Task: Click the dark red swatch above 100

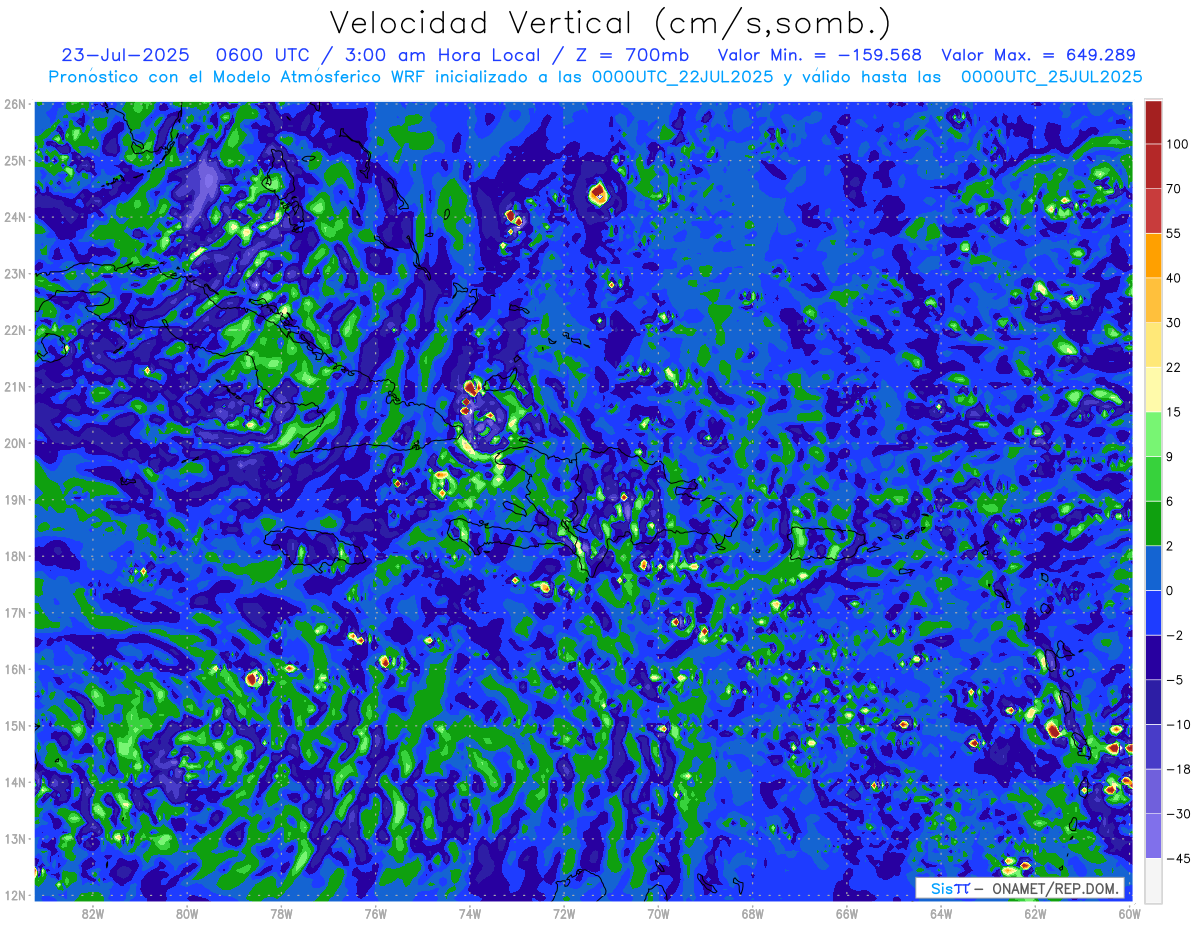Action: pyautogui.click(x=1153, y=122)
